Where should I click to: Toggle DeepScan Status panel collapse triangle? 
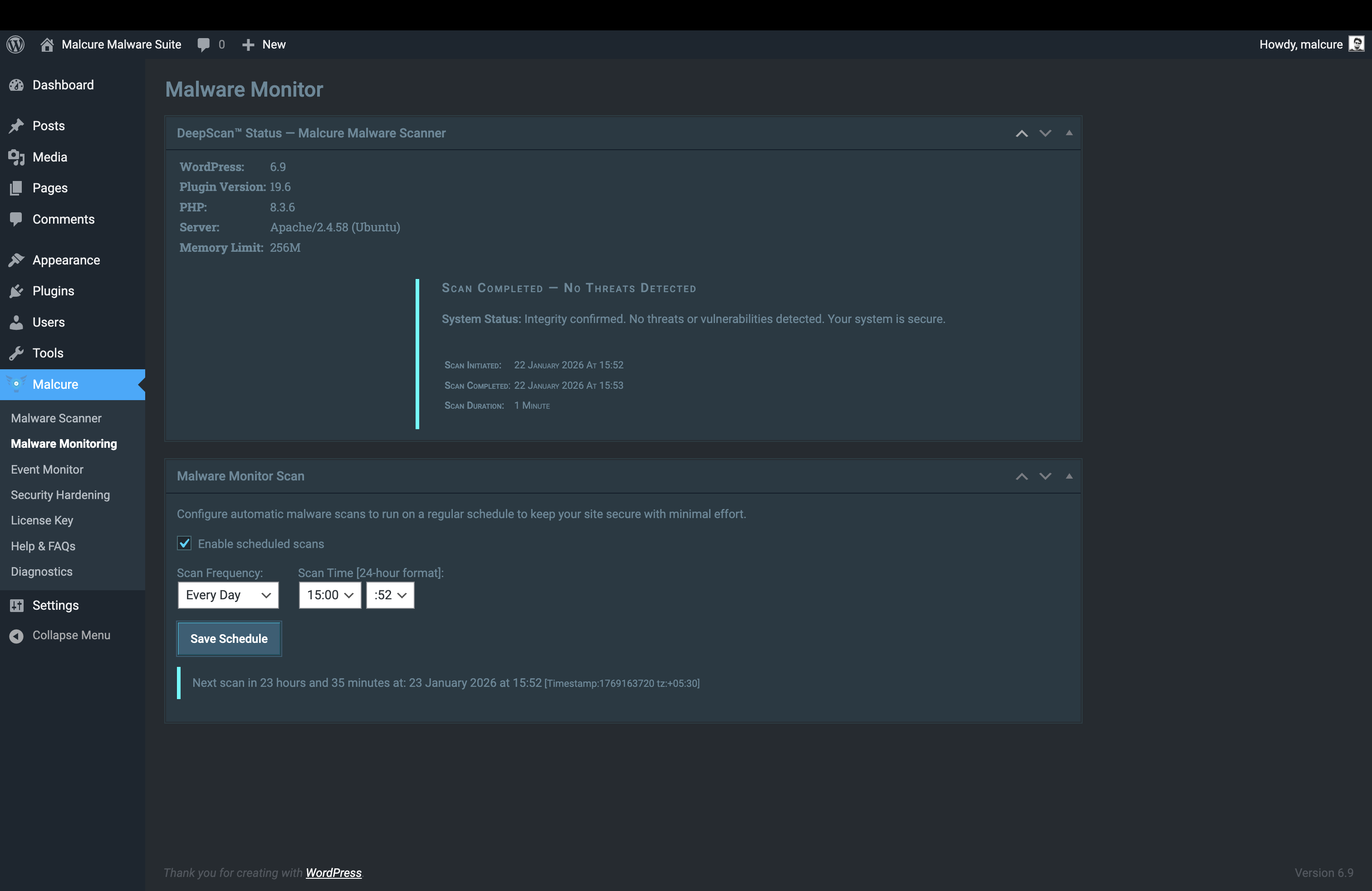pos(1069,133)
